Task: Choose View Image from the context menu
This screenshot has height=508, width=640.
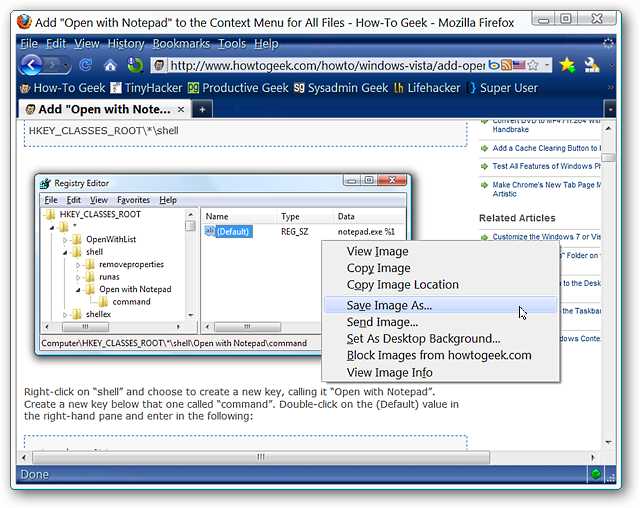Action: pos(441,251)
